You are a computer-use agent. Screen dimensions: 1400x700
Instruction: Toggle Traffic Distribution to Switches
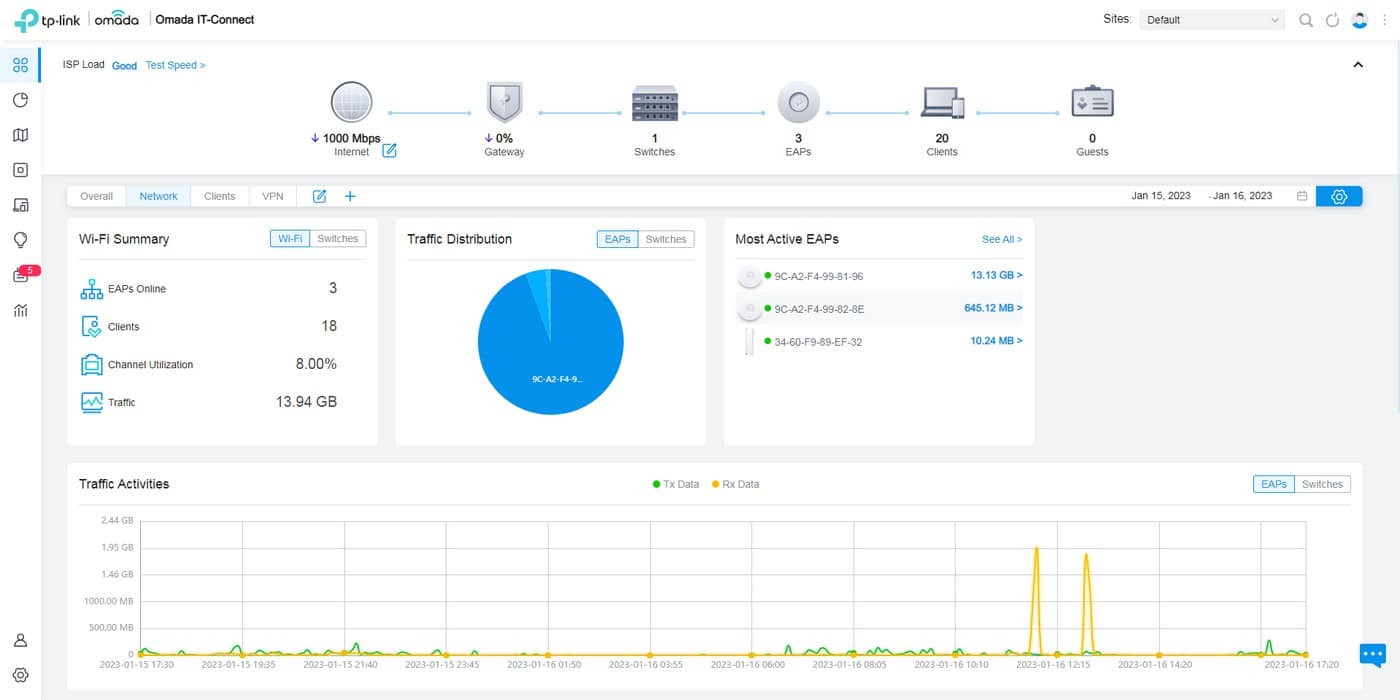(x=665, y=239)
